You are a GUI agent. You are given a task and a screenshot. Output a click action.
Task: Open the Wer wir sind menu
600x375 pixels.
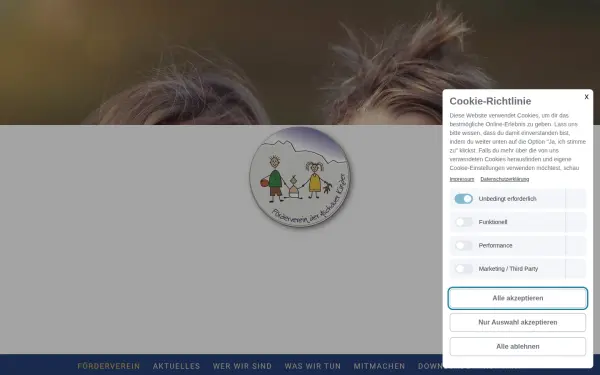coord(242,366)
